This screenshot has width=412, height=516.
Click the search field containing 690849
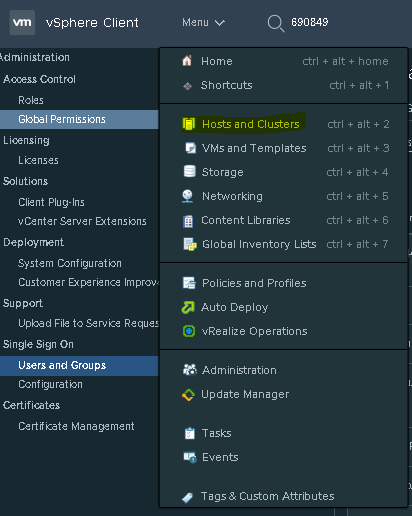pyautogui.click(x=310, y=22)
